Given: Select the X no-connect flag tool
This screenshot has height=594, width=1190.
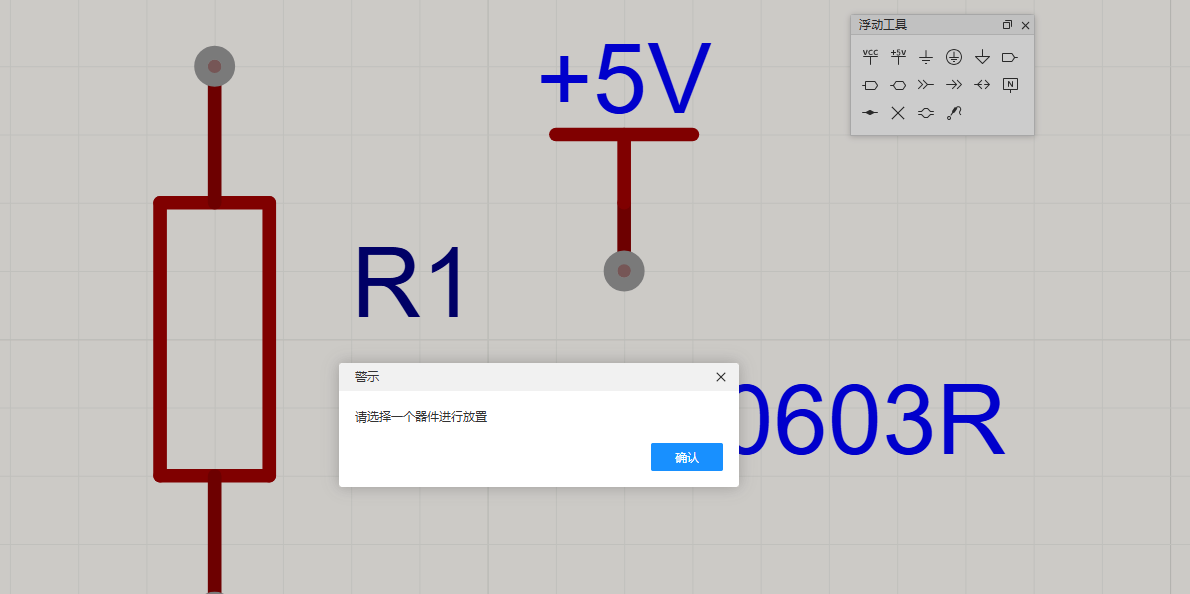Looking at the screenshot, I should (x=898, y=113).
